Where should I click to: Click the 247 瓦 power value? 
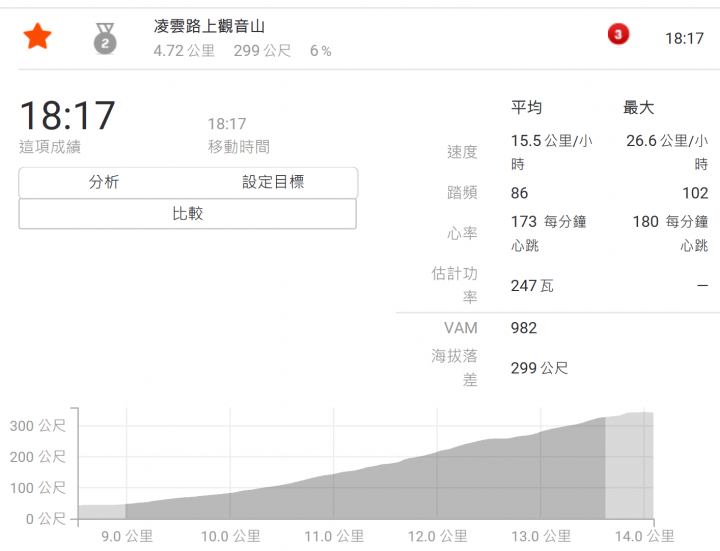(x=532, y=286)
